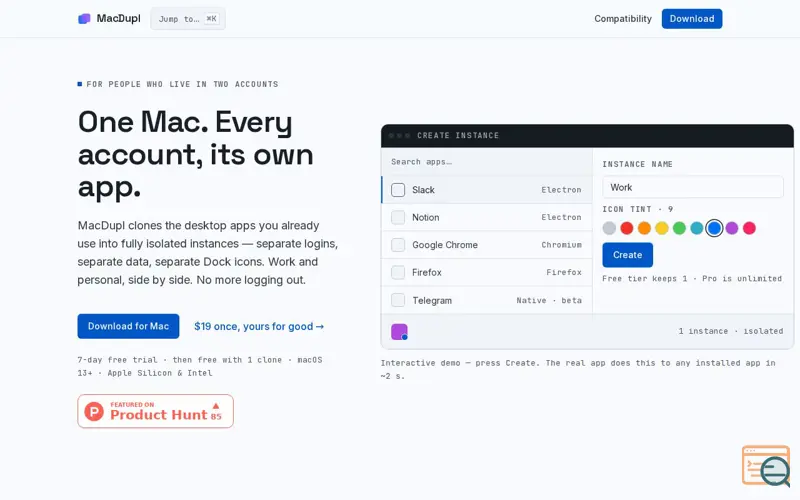Screen dimensions: 800x500
Task: Pick the green icon tint
Action: point(679,228)
